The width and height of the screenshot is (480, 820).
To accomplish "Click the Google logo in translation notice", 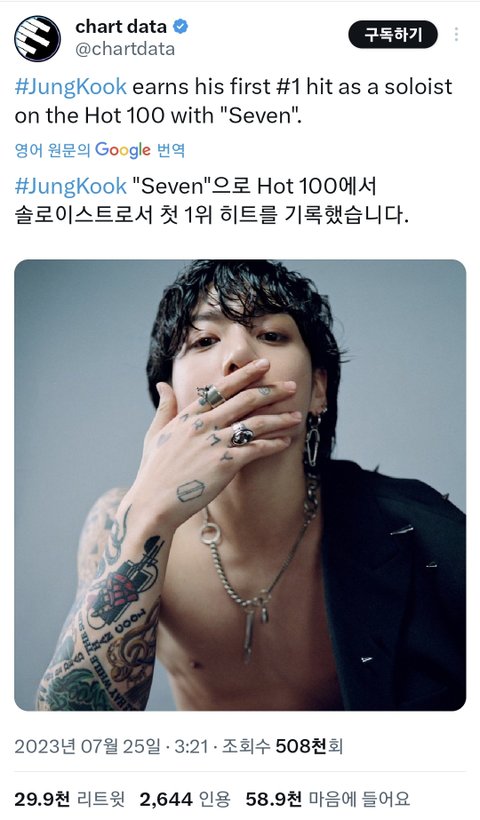I will click(123, 151).
